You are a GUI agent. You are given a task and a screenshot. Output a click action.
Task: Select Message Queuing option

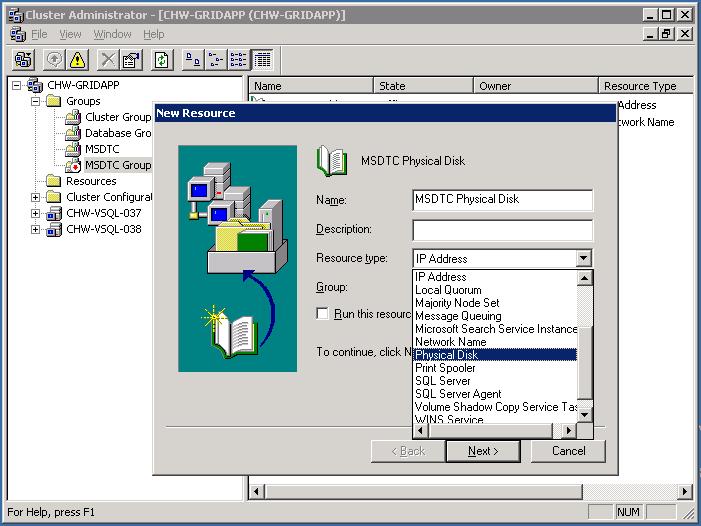tap(495, 316)
